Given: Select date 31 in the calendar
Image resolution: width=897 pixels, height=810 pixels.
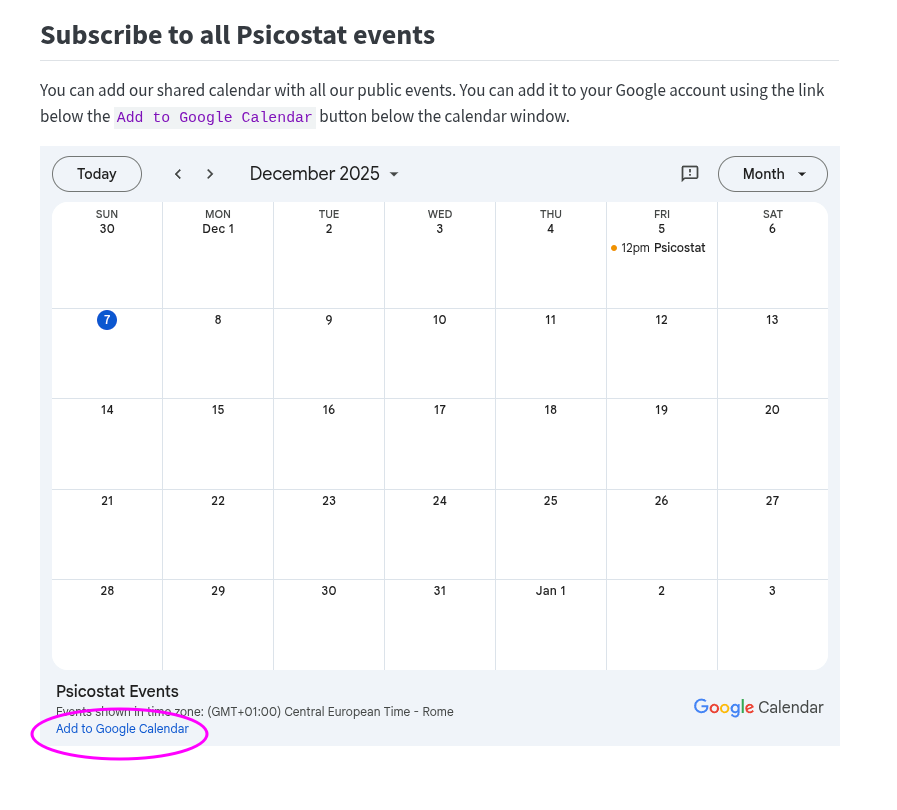Looking at the screenshot, I should (440, 591).
